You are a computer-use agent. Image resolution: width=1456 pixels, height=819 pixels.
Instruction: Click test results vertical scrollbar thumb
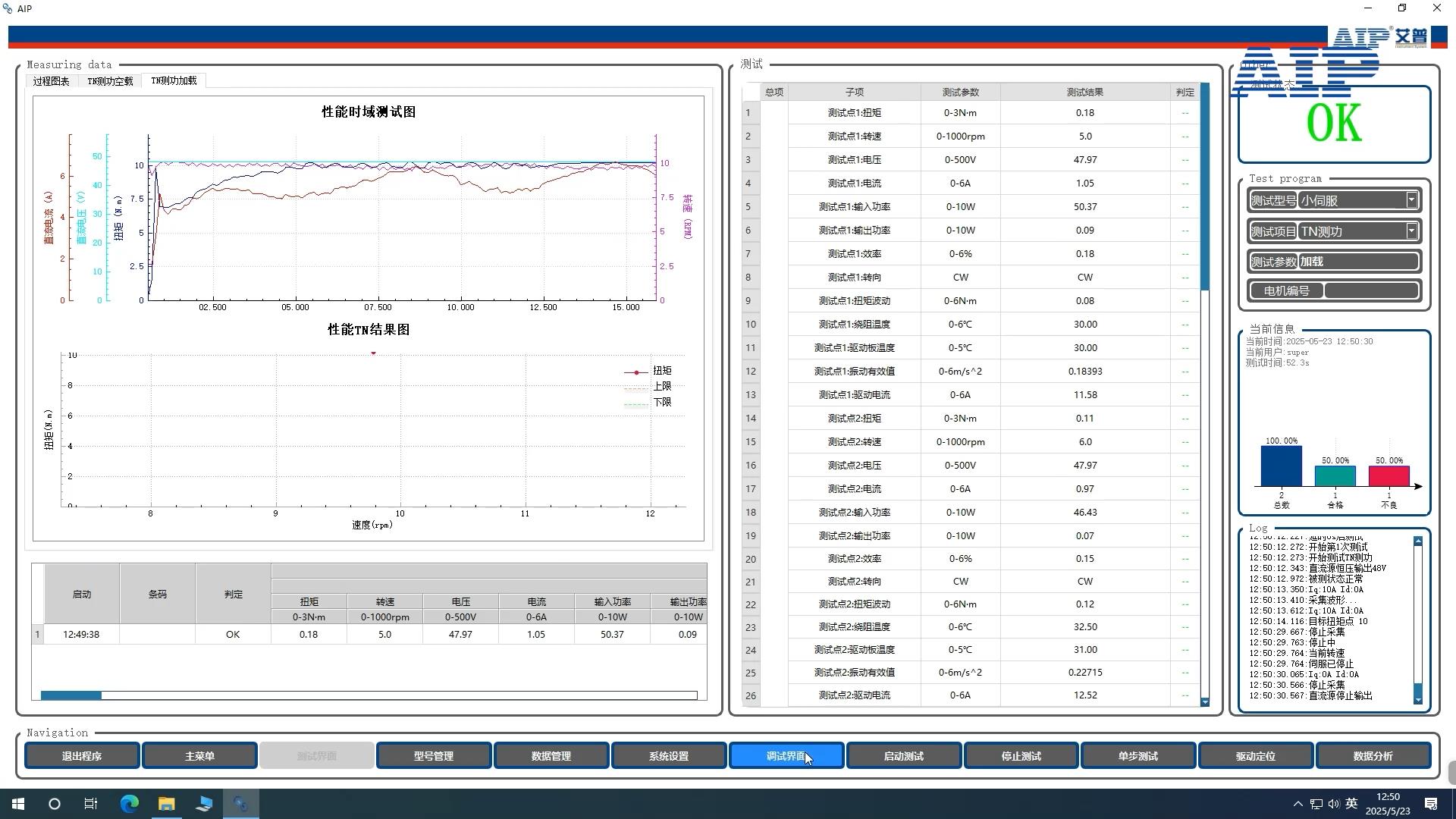point(1205,187)
